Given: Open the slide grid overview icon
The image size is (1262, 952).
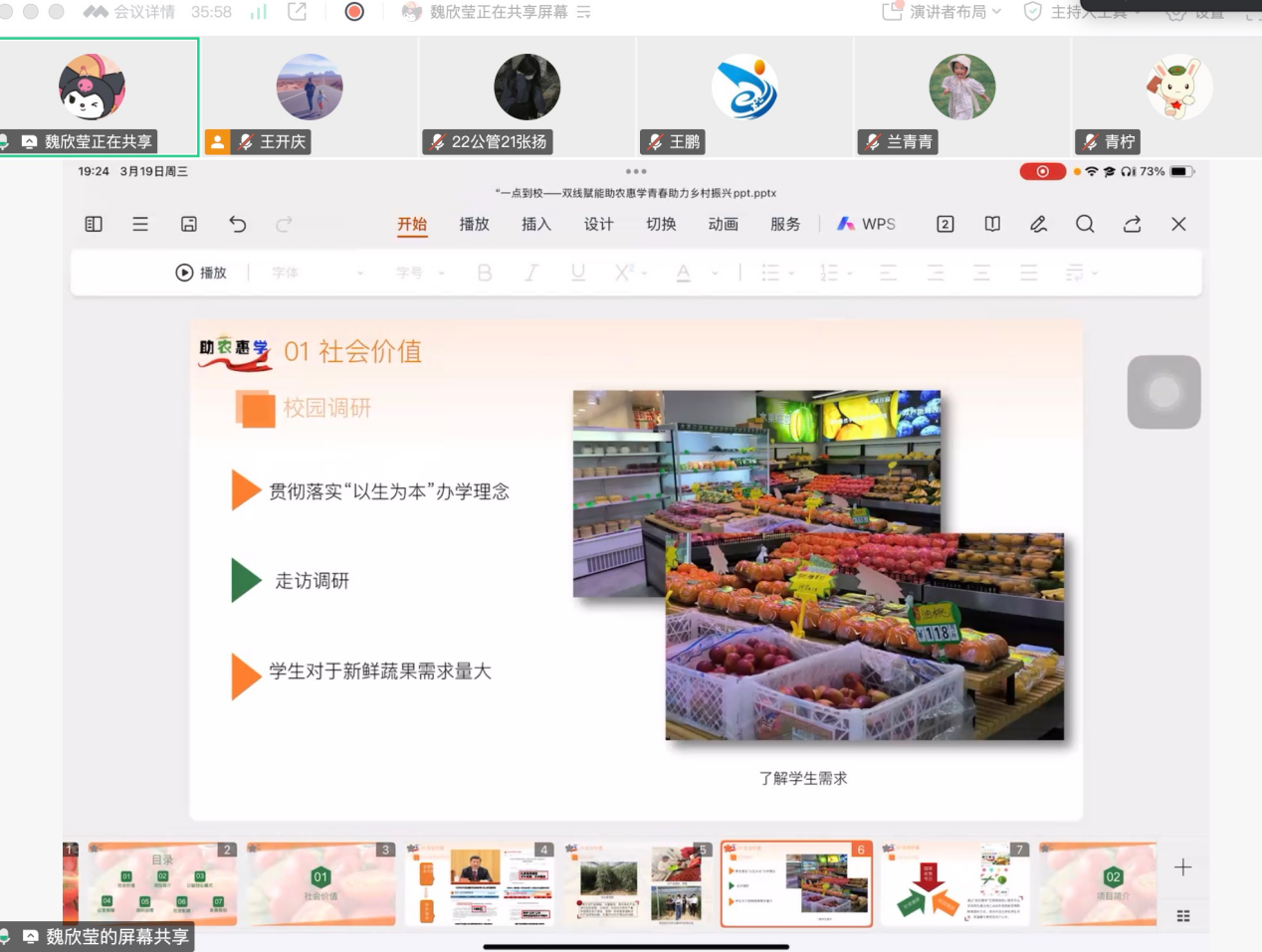Looking at the screenshot, I should (x=1182, y=916).
